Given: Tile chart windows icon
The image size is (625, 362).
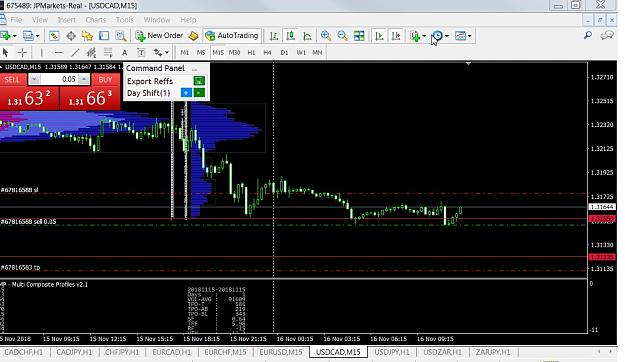Looking at the screenshot, I should [x=359, y=36].
